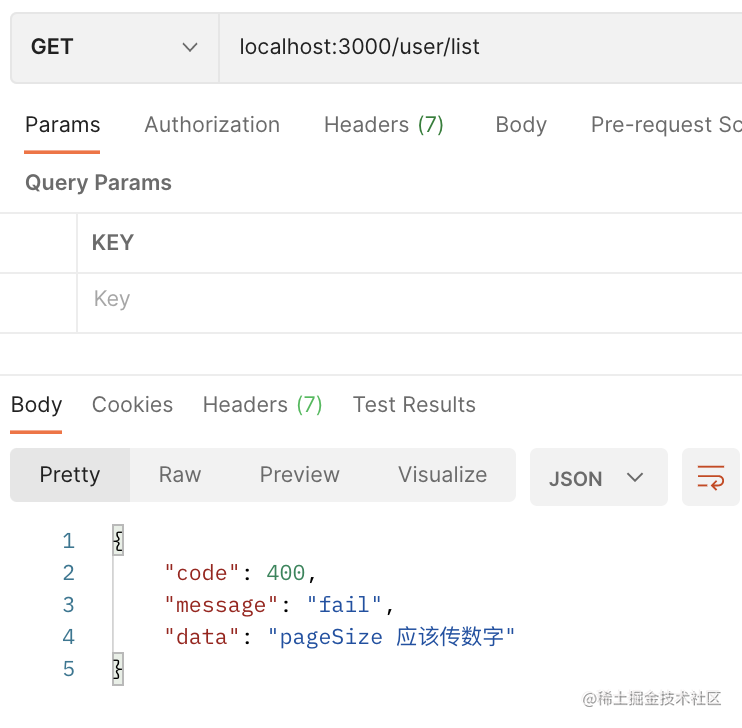Click the URL field with localhost:3000/user/list
Image resolution: width=742 pixels, height=728 pixels.
tap(480, 47)
